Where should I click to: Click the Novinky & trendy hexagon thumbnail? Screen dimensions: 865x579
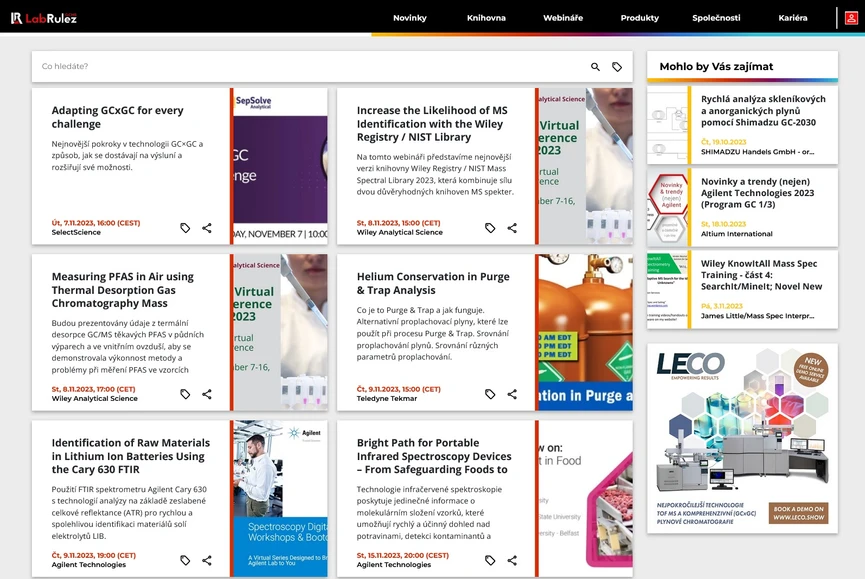click(x=667, y=207)
